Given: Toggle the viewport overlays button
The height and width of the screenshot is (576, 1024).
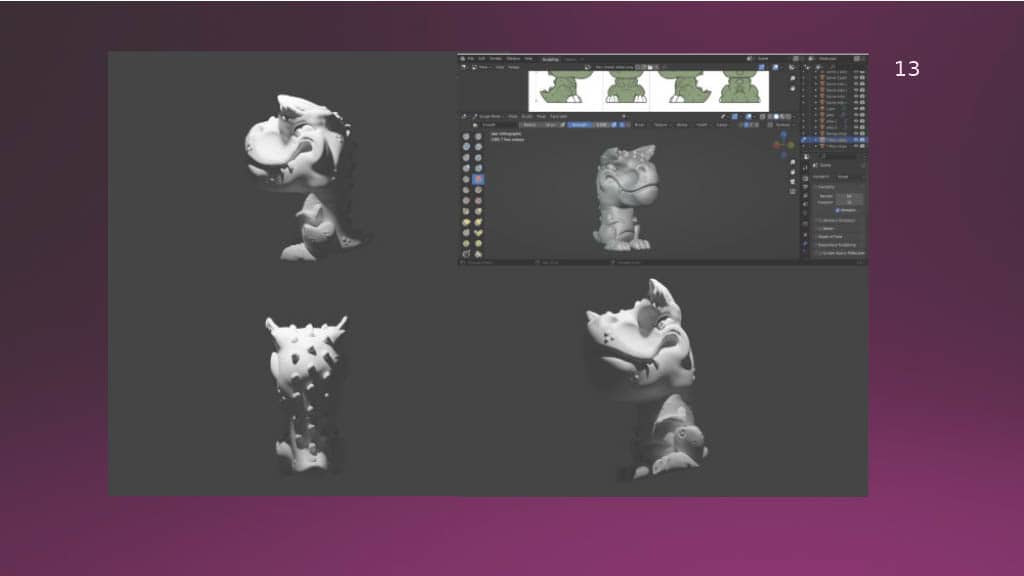Looking at the screenshot, I should tap(748, 117).
